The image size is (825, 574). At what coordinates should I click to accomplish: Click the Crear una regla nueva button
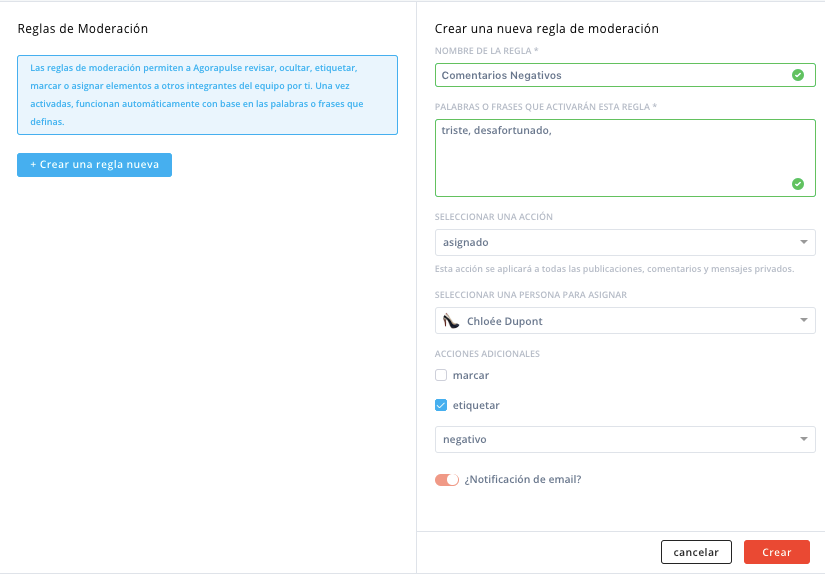(x=94, y=165)
